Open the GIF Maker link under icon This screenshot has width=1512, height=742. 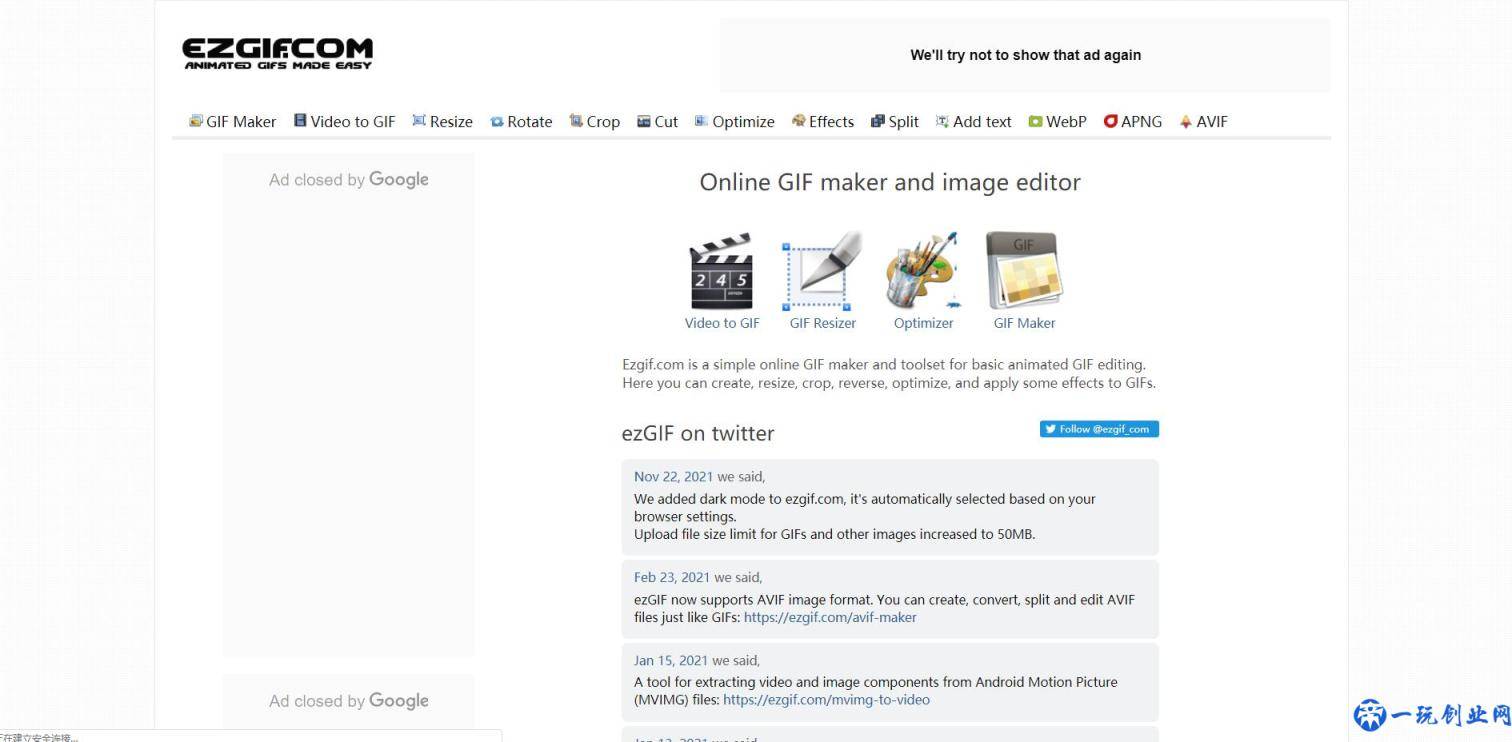pos(1024,323)
